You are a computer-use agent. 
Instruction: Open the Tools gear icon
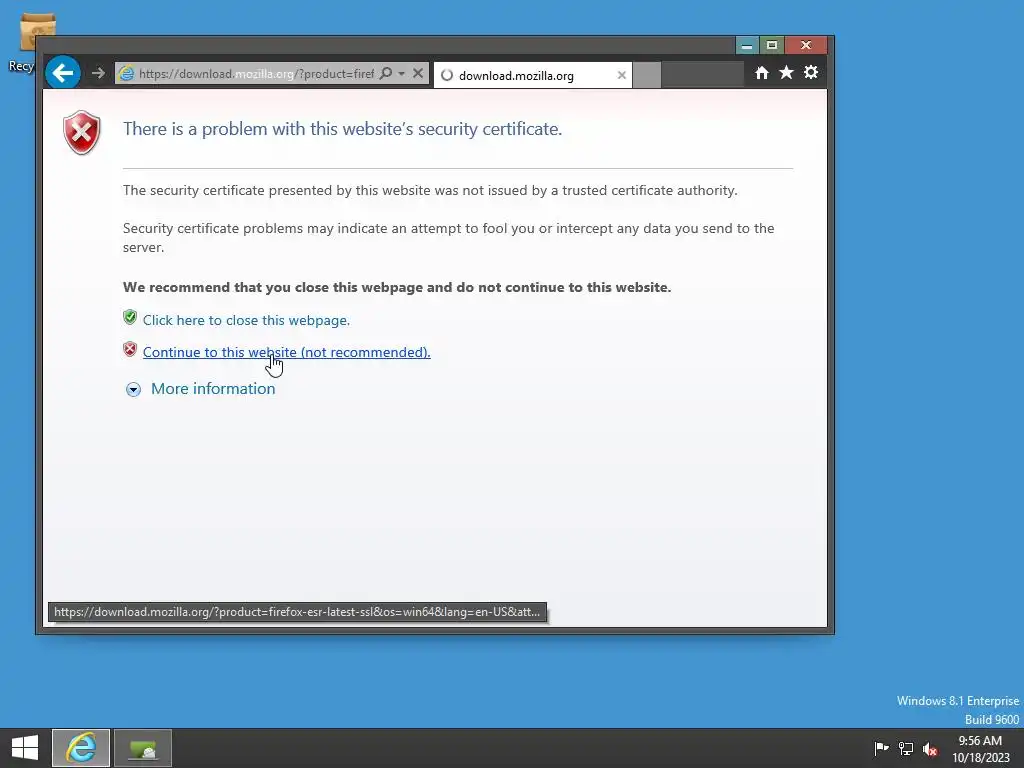click(810, 72)
